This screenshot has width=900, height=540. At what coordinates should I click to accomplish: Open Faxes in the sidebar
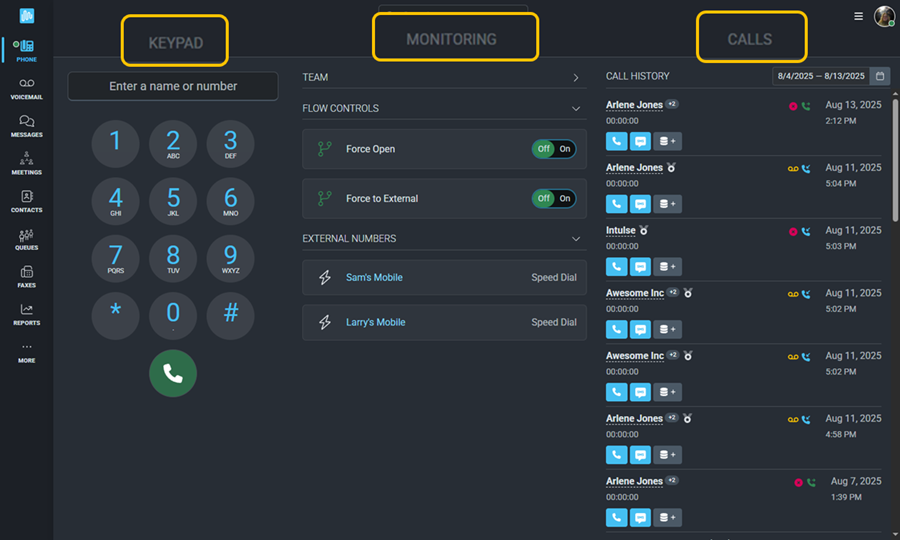click(26, 276)
